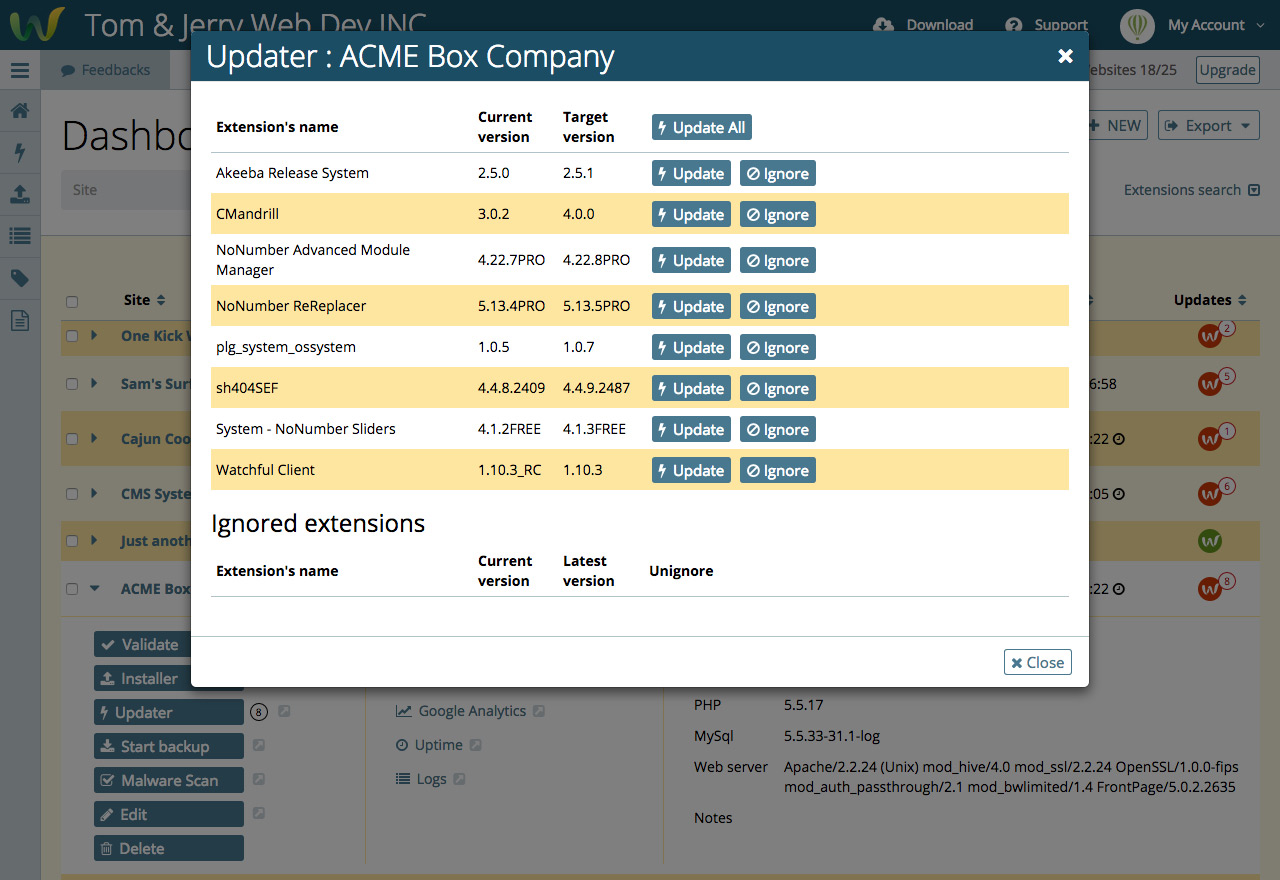
Task: Open the Feedbacks tab
Action: [105, 70]
